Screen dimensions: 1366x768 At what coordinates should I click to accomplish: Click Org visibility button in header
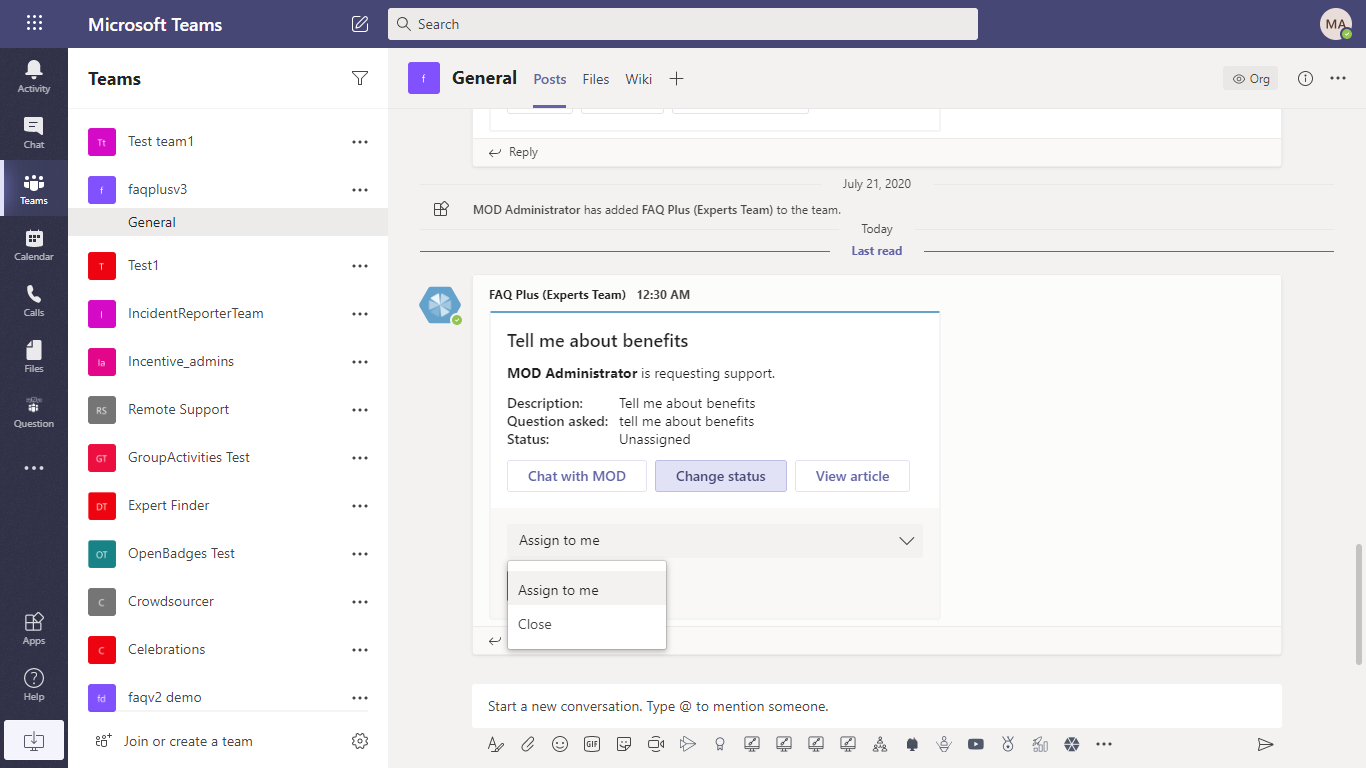[1250, 78]
